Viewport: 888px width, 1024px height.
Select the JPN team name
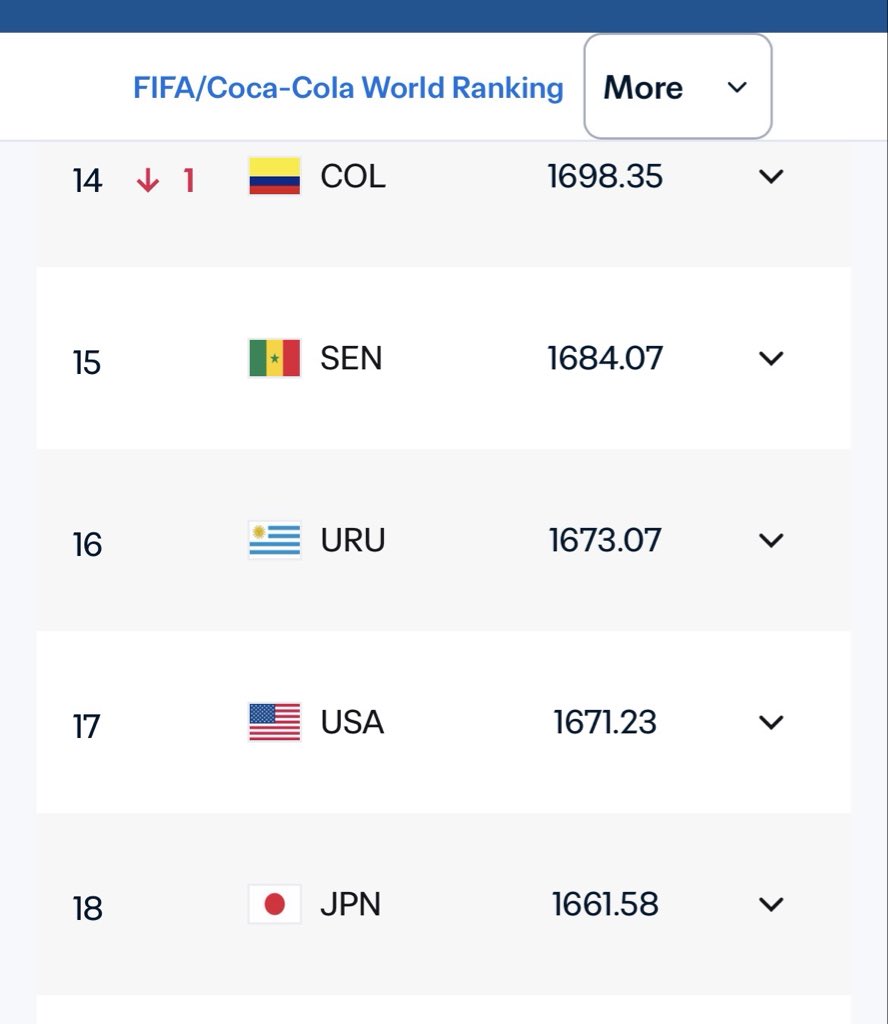[351, 904]
